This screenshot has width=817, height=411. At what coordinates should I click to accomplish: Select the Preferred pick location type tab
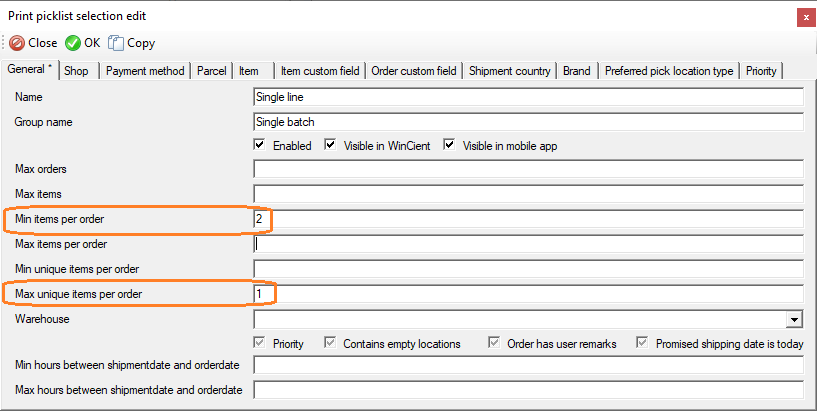pos(669,71)
